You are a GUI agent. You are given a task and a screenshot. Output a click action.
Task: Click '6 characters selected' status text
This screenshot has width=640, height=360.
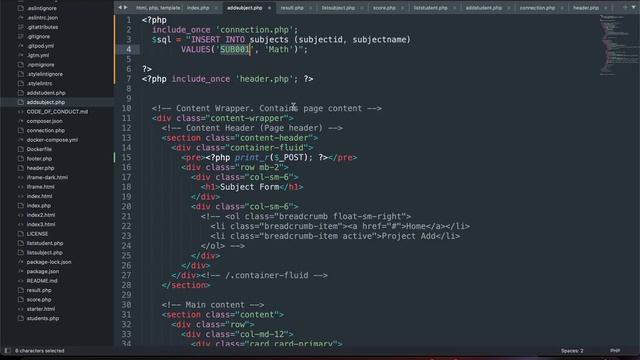[x=40, y=351]
